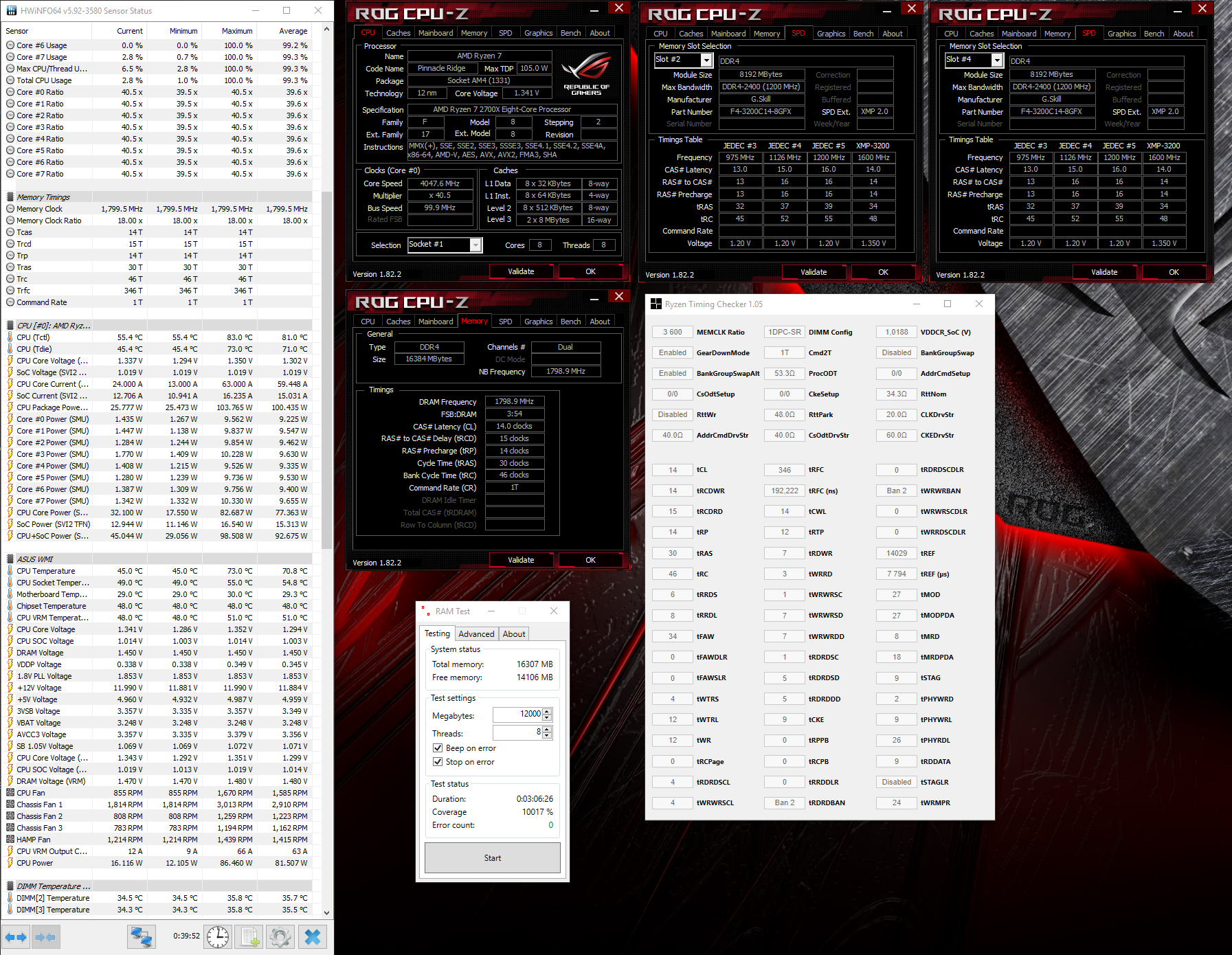Screen dimensions: 1232x955
Task: Switch to Caches tab in Processor CPU-Z window
Action: pyautogui.click(x=399, y=33)
